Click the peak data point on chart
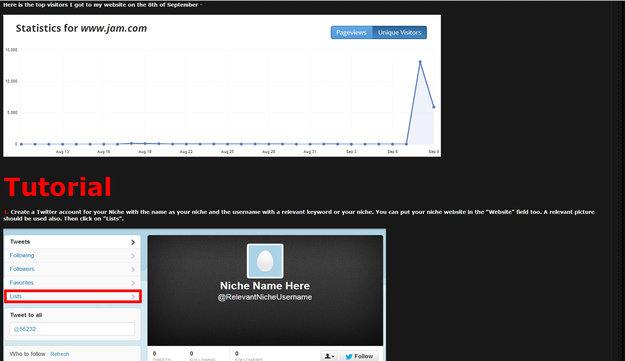Image resolution: width=625 pixels, height=361 pixels. point(420,62)
